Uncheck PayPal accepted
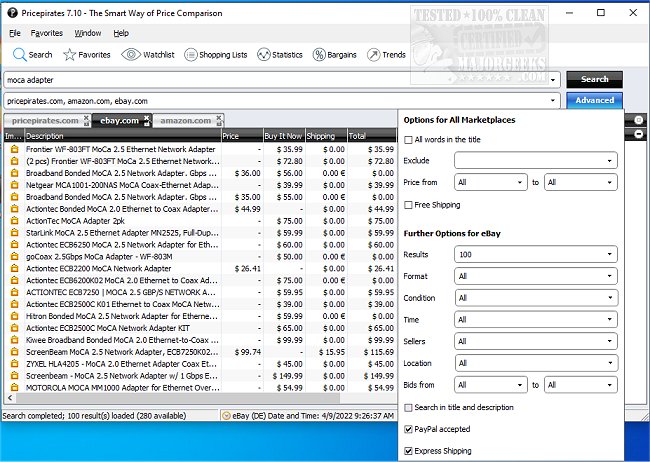This screenshot has width=650, height=462. 408,429
